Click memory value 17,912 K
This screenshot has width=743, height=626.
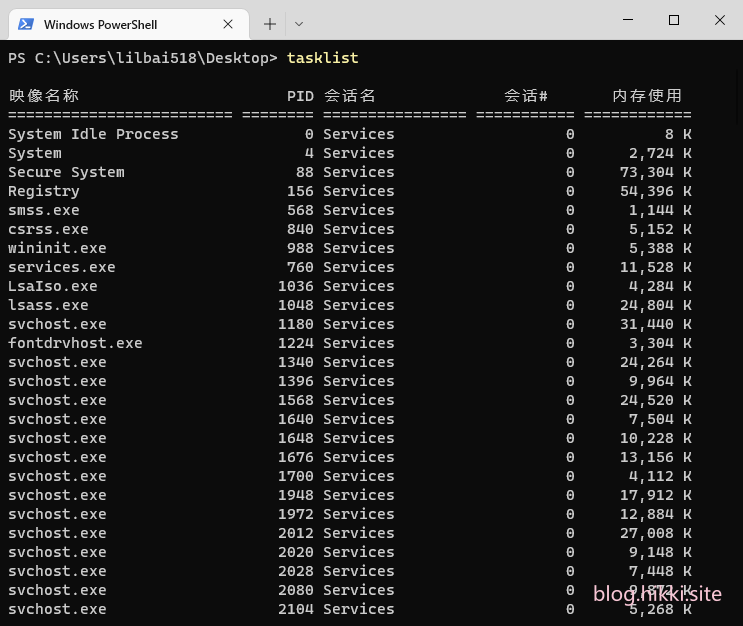tap(656, 495)
